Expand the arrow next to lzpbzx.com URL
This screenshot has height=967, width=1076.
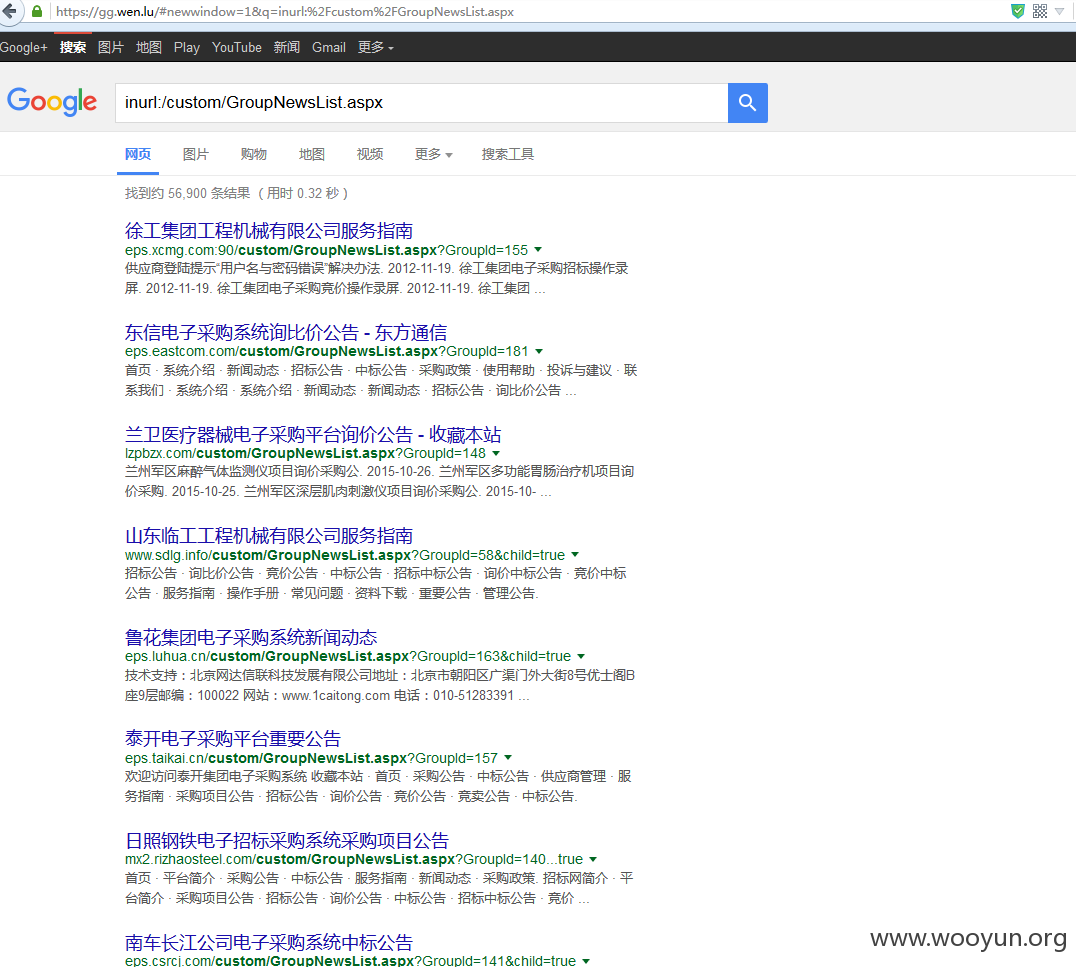(x=496, y=453)
